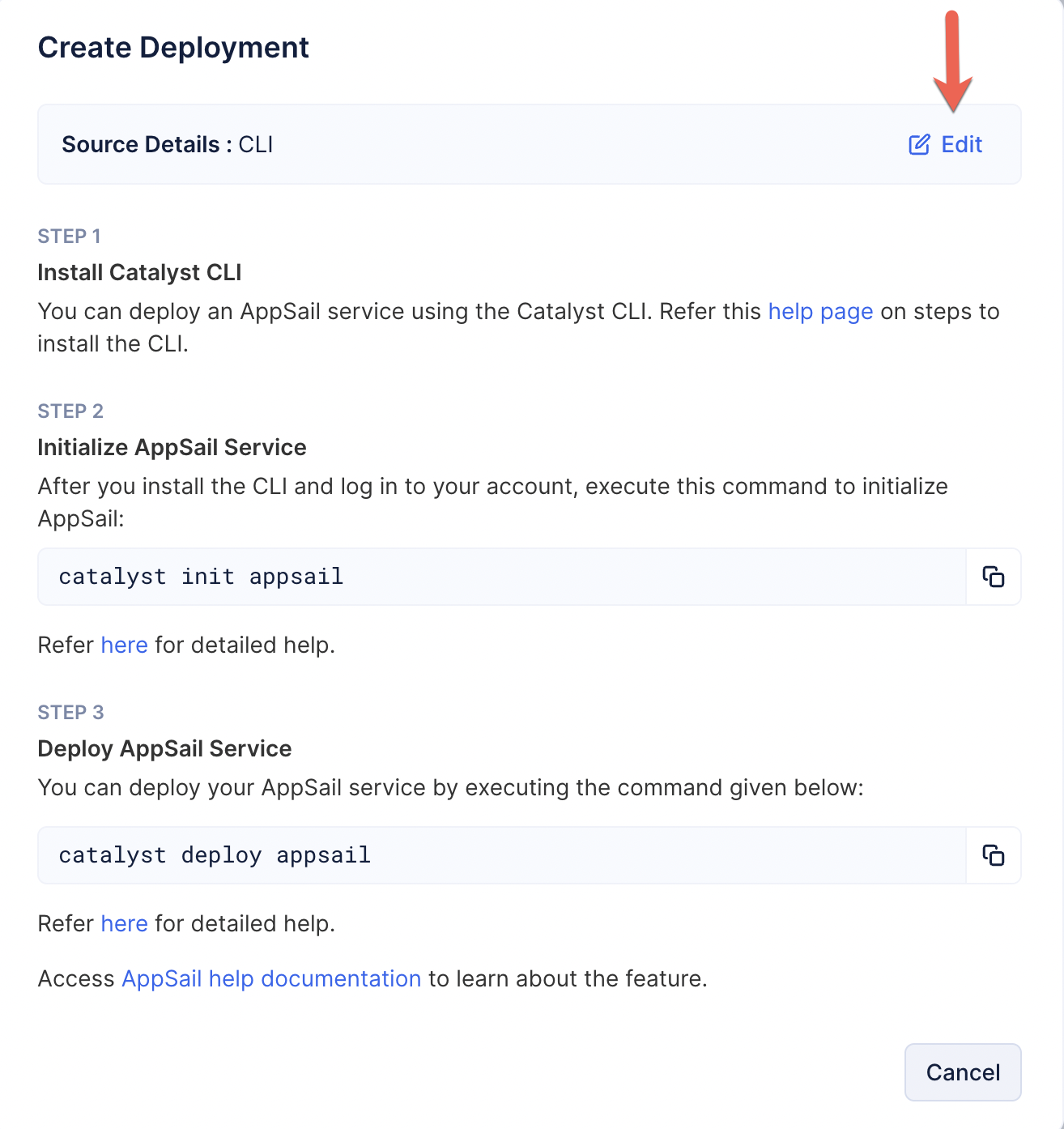Click the Initialize AppSail Service heading
Image resolution: width=1064 pixels, height=1129 pixels.
(x=172, y=448)
